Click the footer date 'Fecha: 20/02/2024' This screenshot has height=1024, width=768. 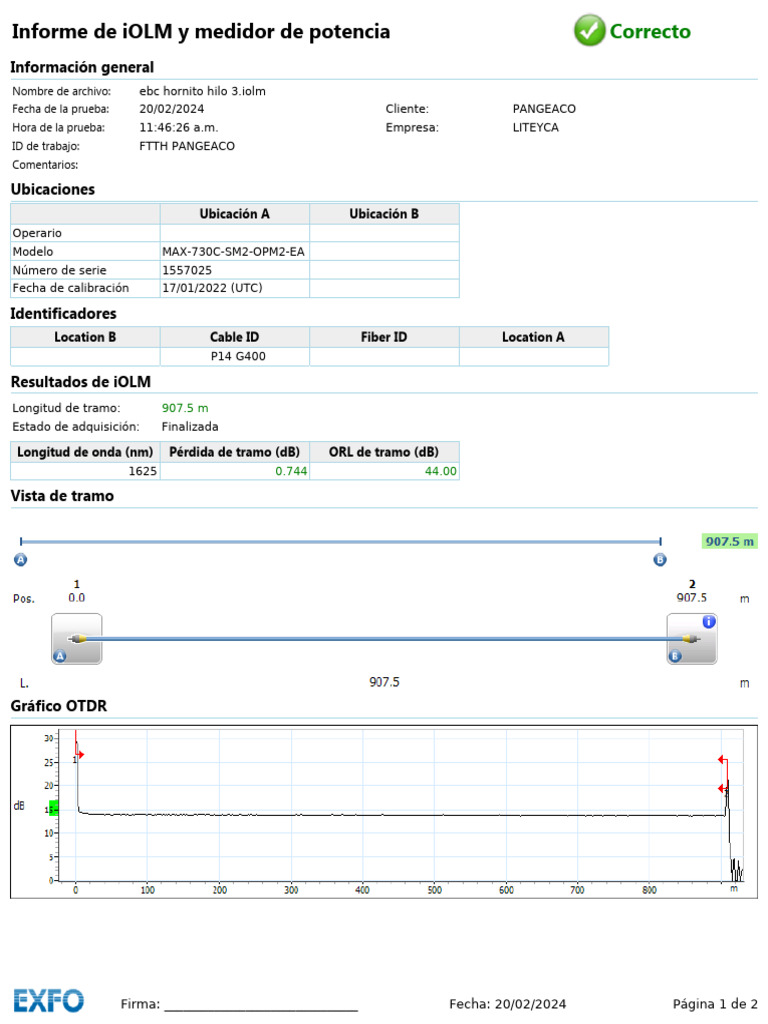(507, 1004)
